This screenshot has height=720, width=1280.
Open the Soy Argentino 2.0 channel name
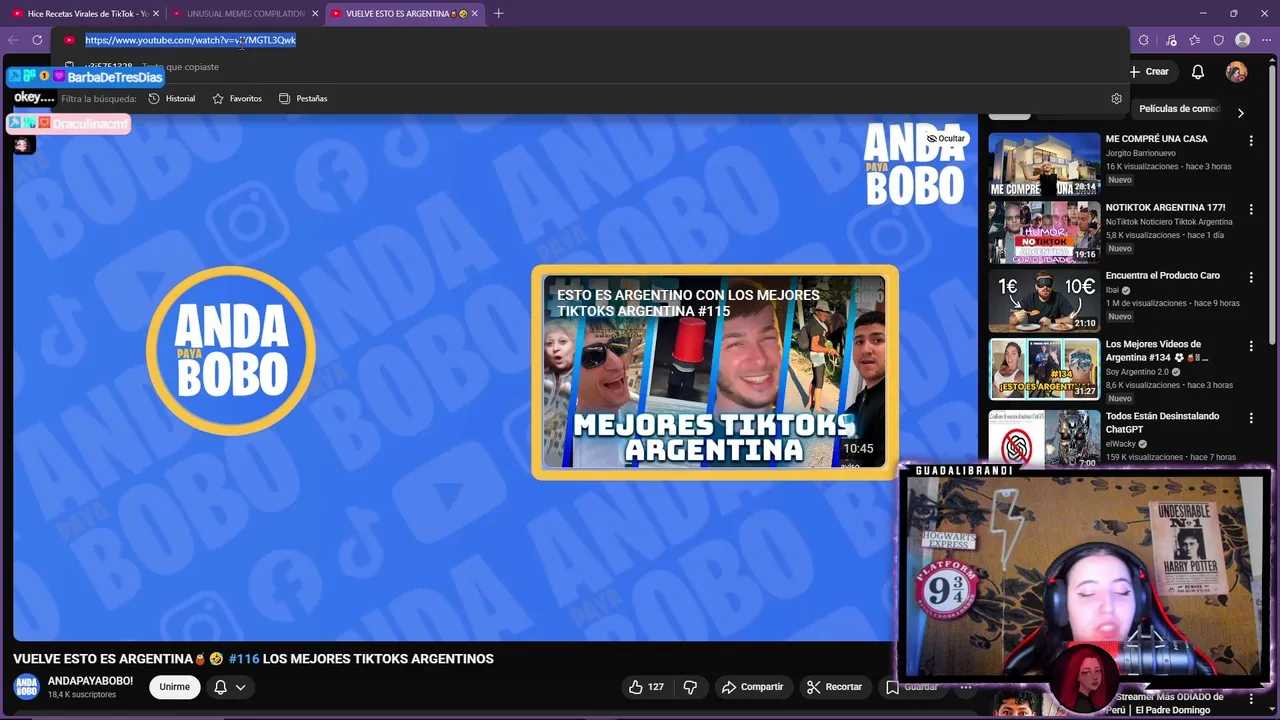click(x=1138, y=372)
